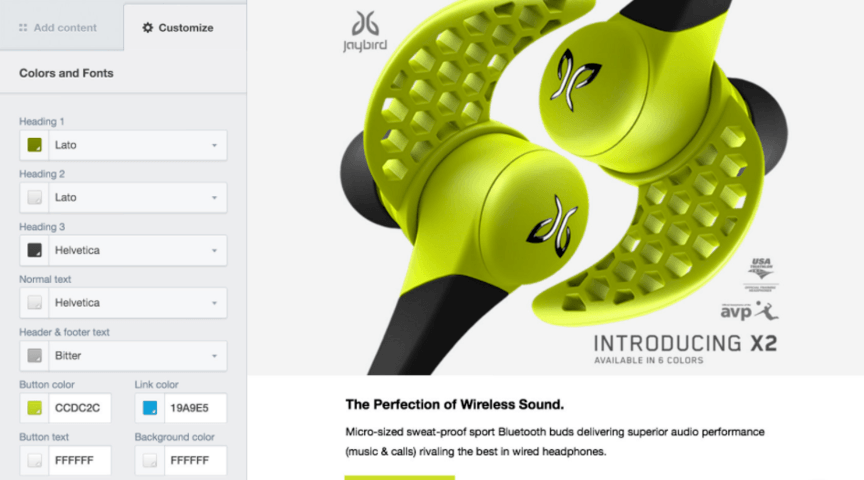Open Heading 1 olive color swatch
Viewport: 864px width, 480px height.
[35, 145]
